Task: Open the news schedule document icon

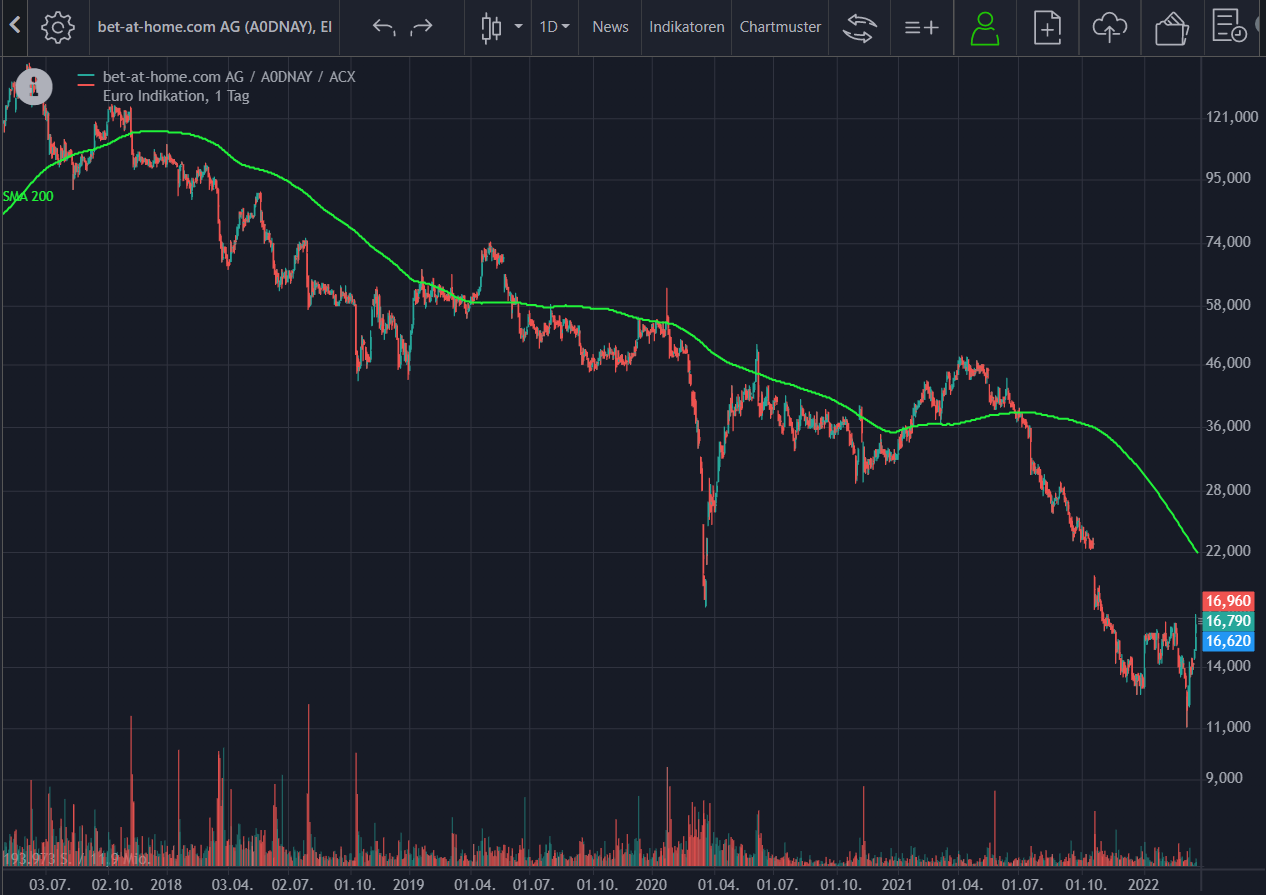Action: pyautogui.click(x=1229, y=27)
